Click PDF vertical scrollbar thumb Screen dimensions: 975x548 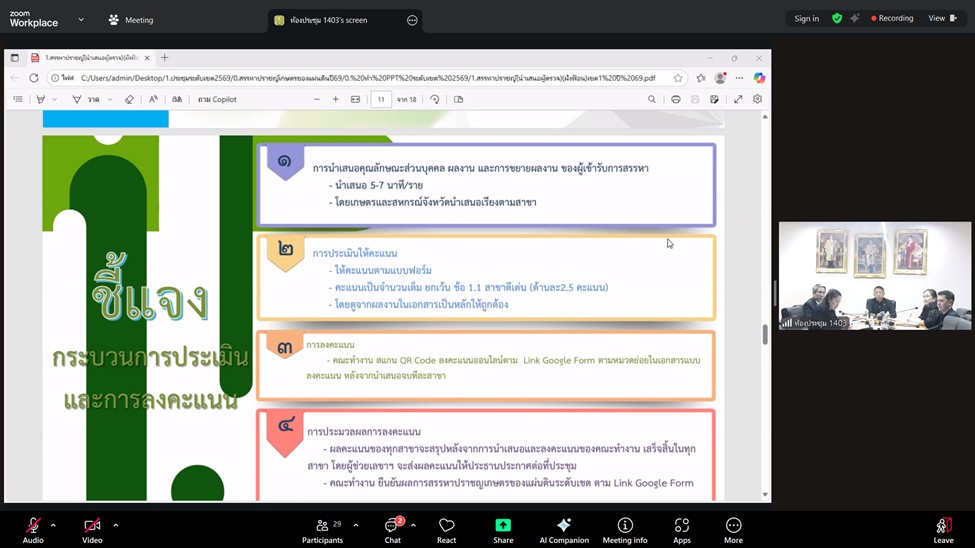(765, 334)
